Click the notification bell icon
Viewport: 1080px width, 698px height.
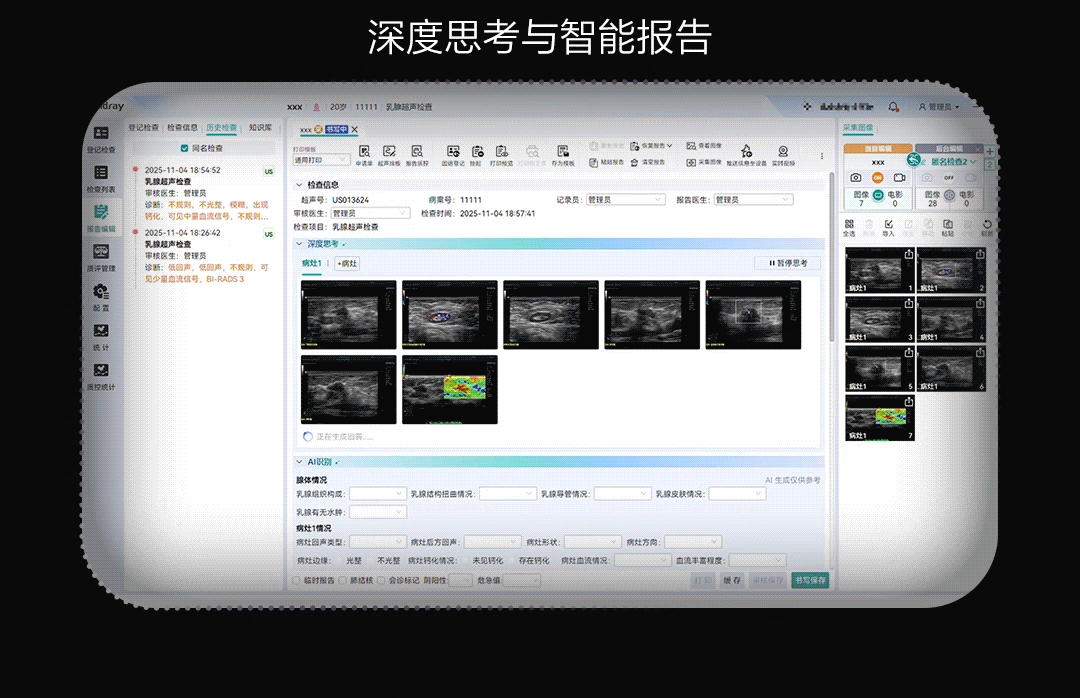893,107
